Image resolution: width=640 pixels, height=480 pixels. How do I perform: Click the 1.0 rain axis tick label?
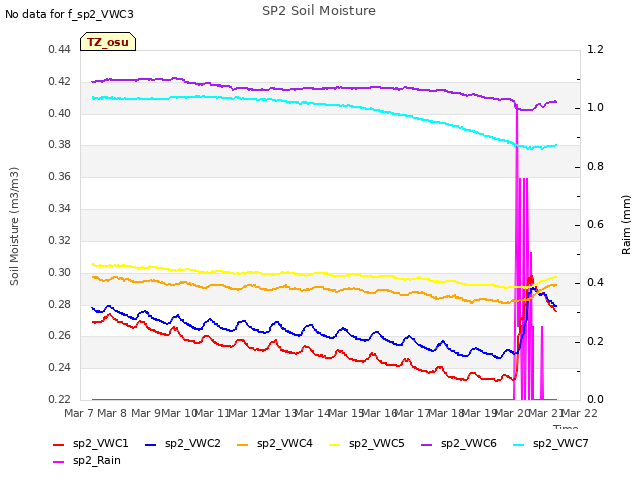tap(595, 107)
